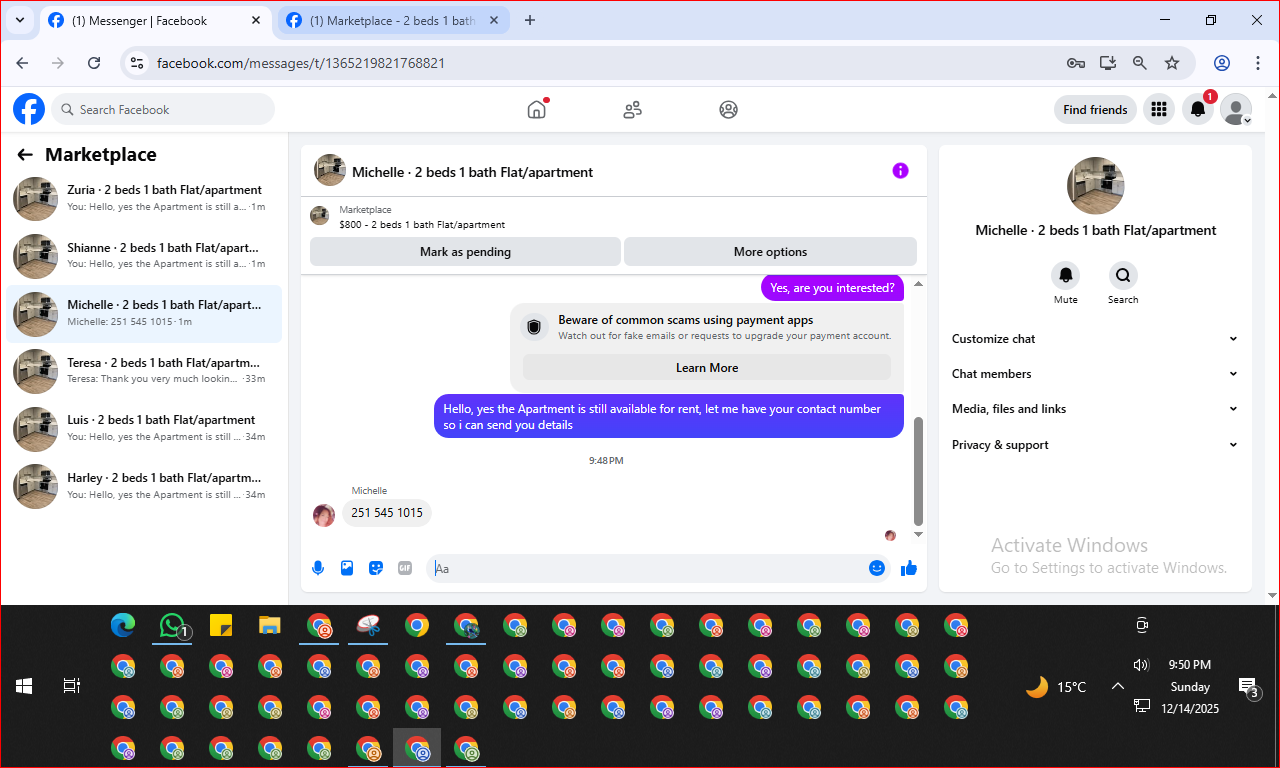Open Zuria's apartment conversation
Viewport: 1280px width, 768px height.
144,198
